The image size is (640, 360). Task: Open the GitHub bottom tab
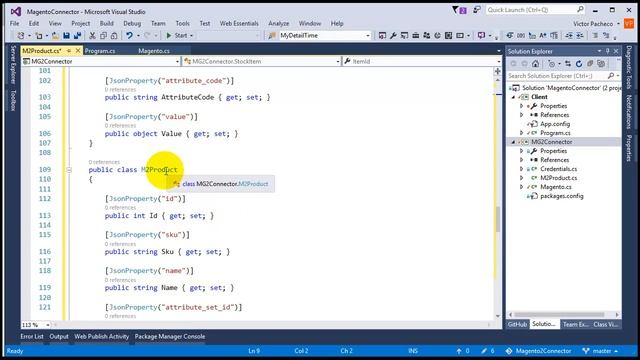coord(517,324)
